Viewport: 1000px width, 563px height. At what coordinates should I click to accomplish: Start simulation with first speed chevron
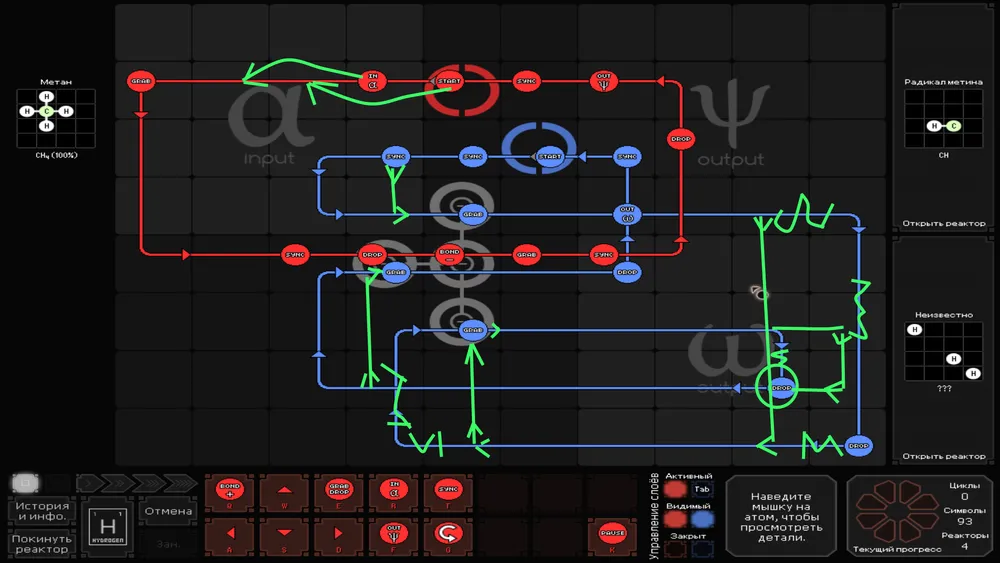87,483
